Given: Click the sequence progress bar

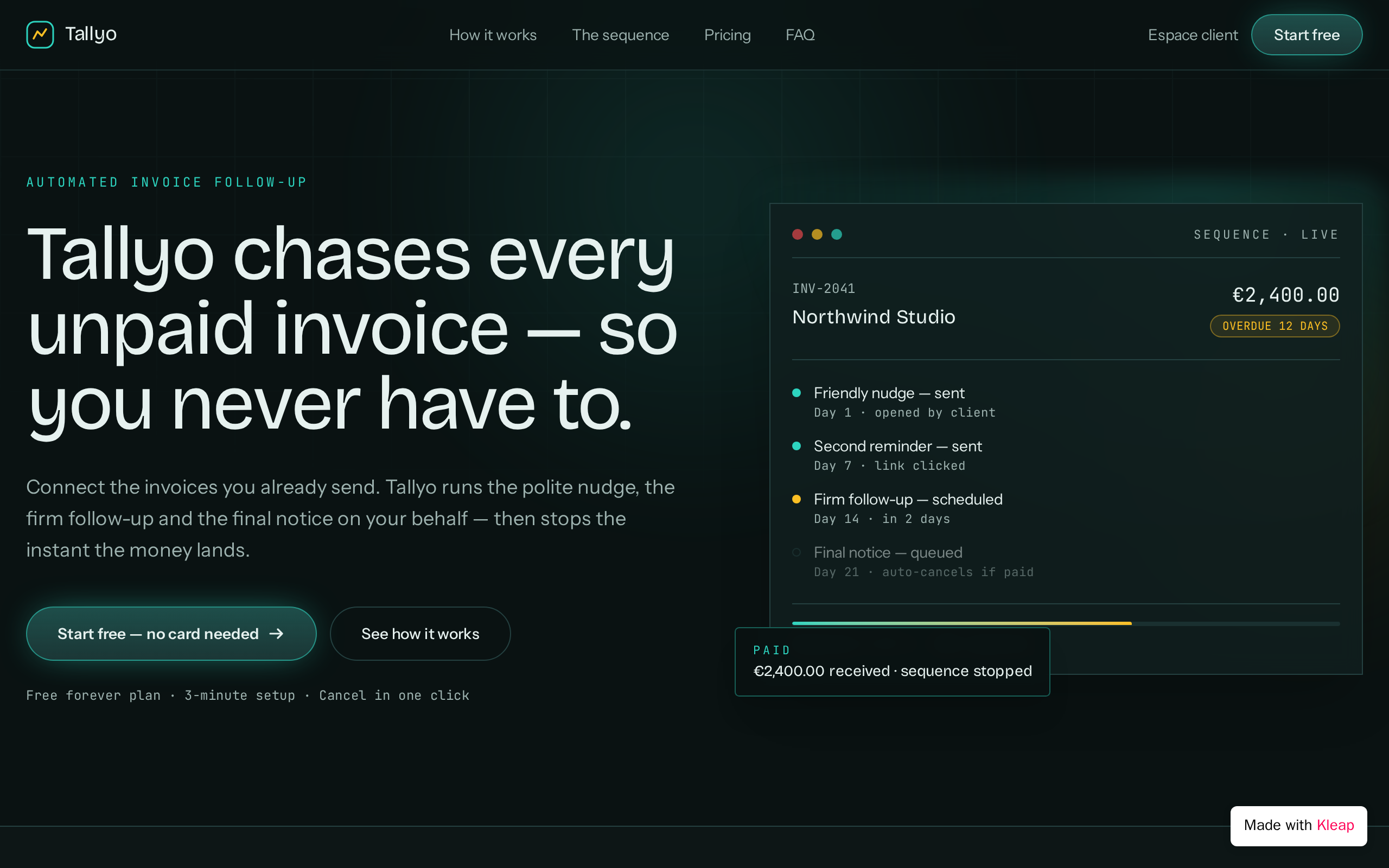Looking at the screenshot, I should (1066, 623).
